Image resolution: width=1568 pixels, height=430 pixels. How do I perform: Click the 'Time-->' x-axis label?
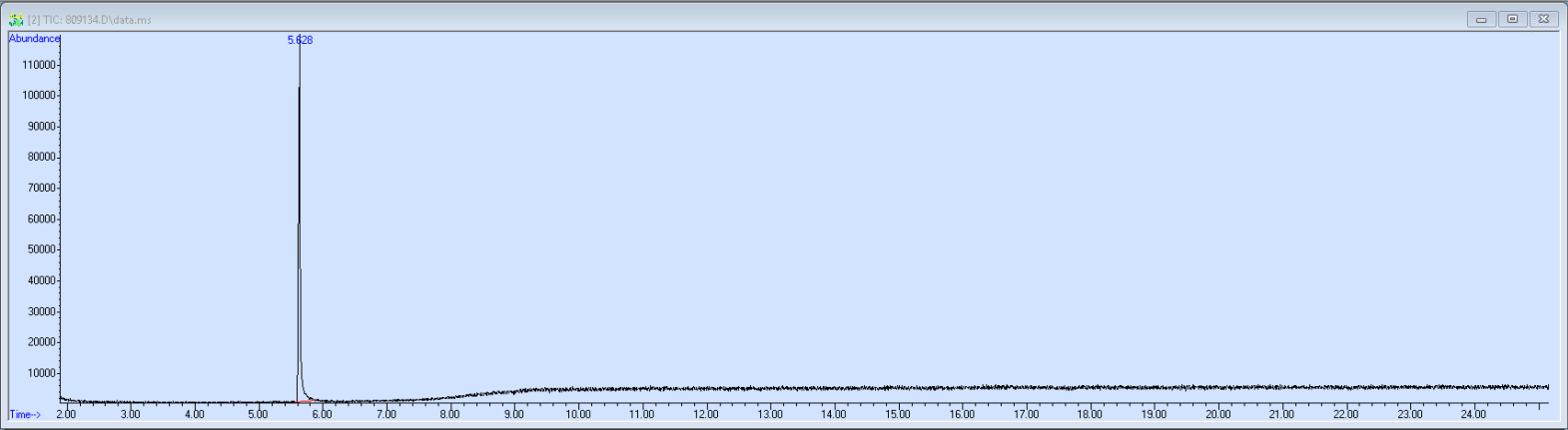(26, 414)
